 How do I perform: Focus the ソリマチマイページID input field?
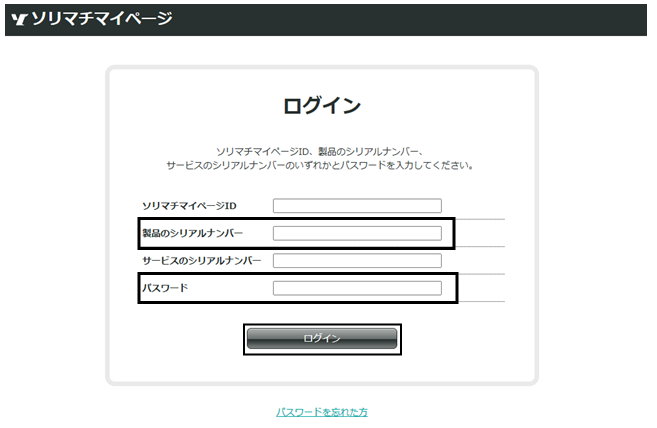pyautogui.click(x=357, y=206)
